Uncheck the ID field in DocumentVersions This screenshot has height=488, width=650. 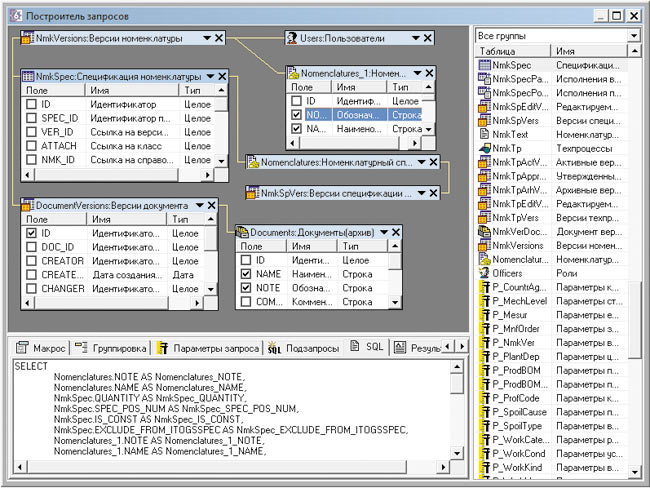click(30, 233)
